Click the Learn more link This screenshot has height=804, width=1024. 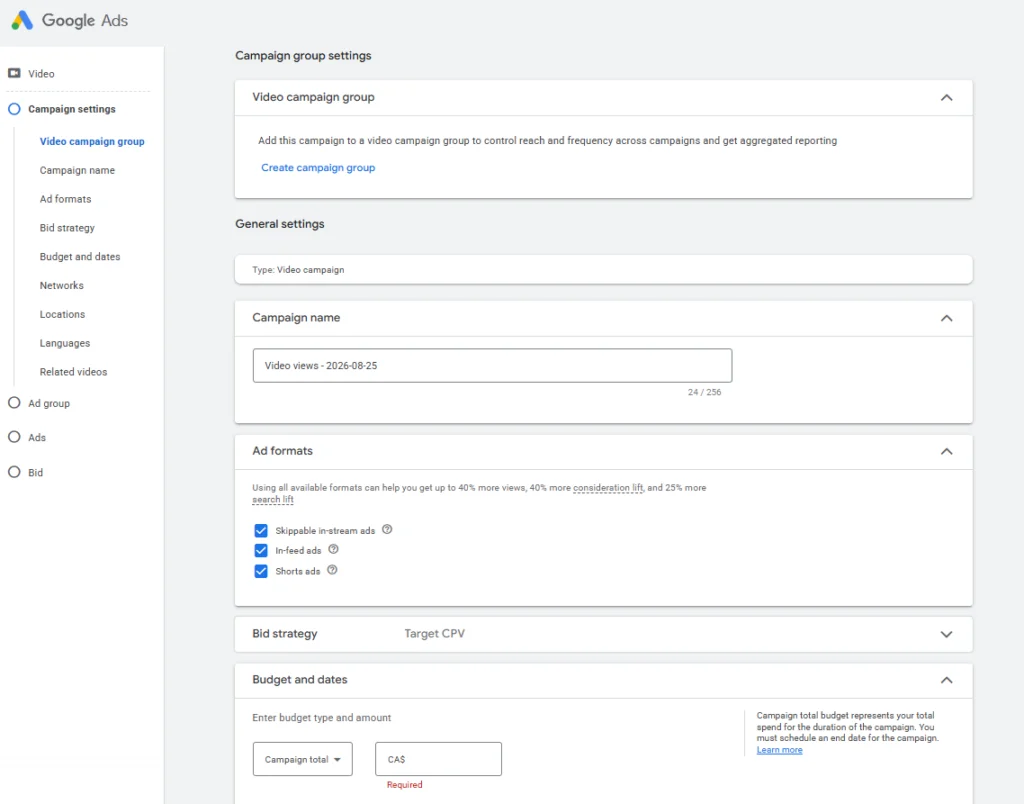[x=779, y=750]
